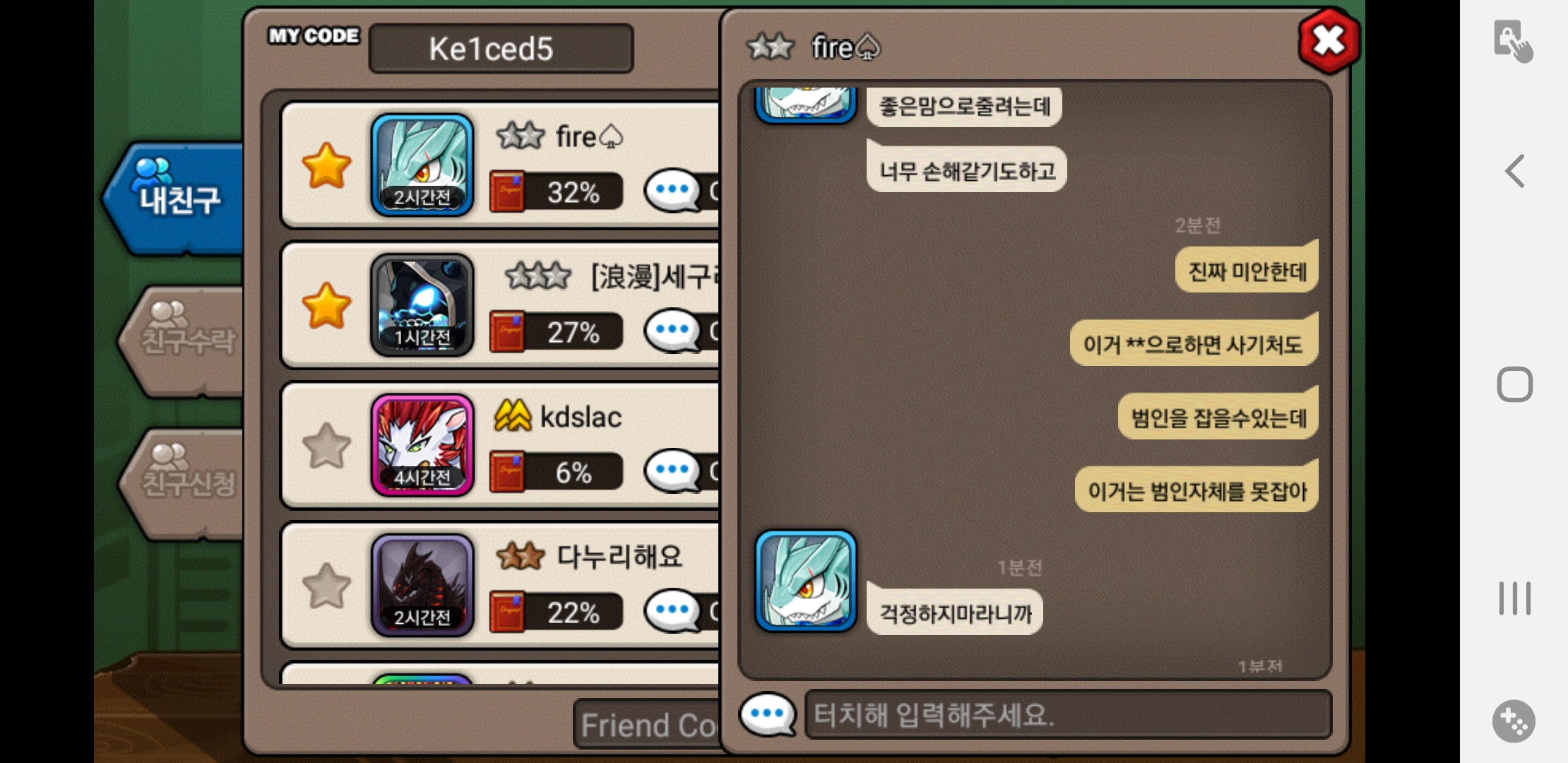Toggle favorite star for fire friend
The image size is (1568, 763).
pos(326,165)
